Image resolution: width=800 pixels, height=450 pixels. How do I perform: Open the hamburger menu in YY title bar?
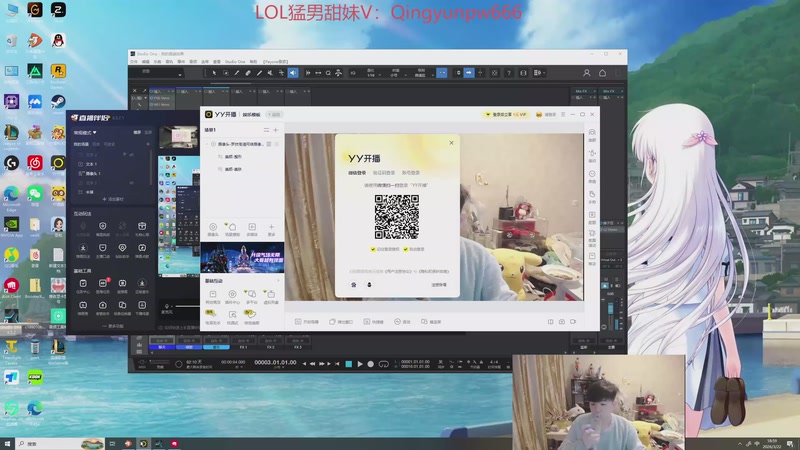[x=563, y=115]
